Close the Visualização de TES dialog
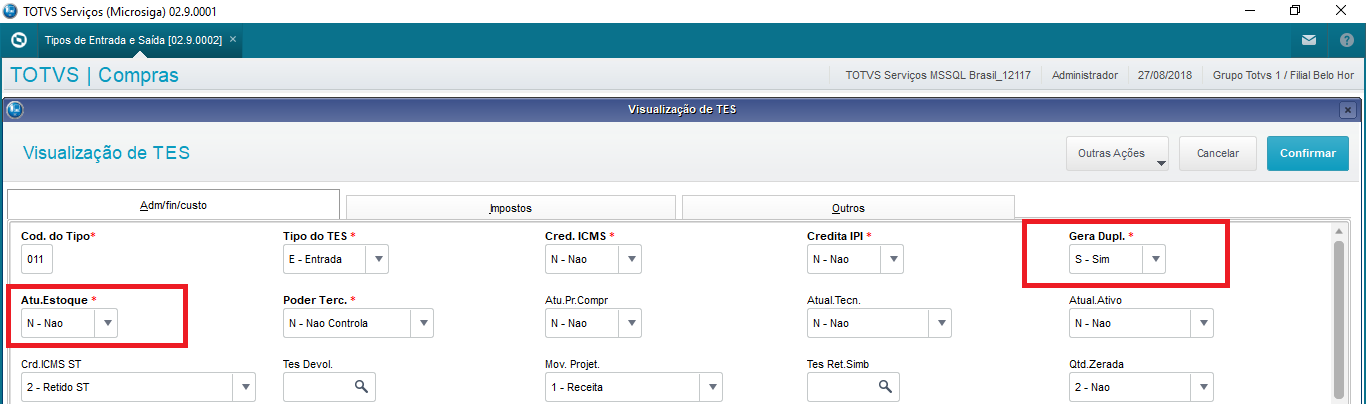The image size is (1366, 404). coord(1348,109)
